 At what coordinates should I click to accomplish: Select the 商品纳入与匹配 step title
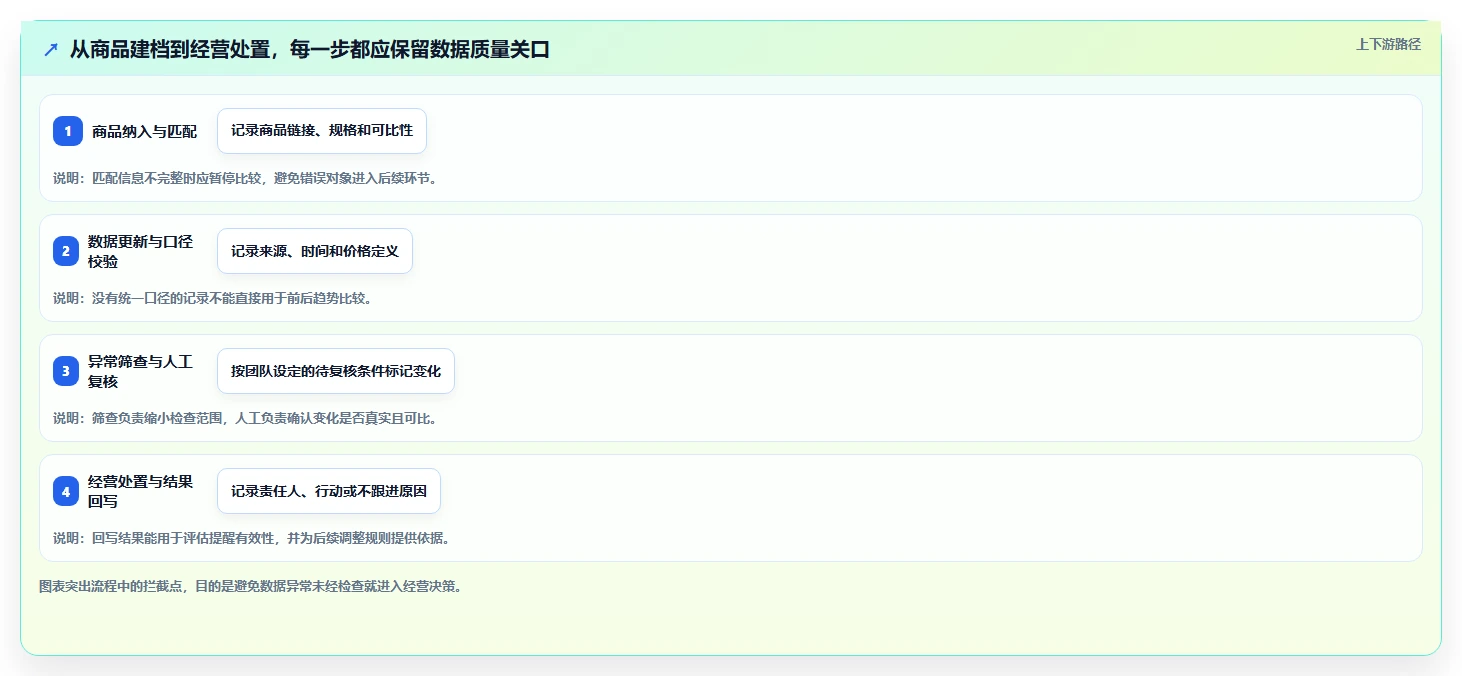145,131
